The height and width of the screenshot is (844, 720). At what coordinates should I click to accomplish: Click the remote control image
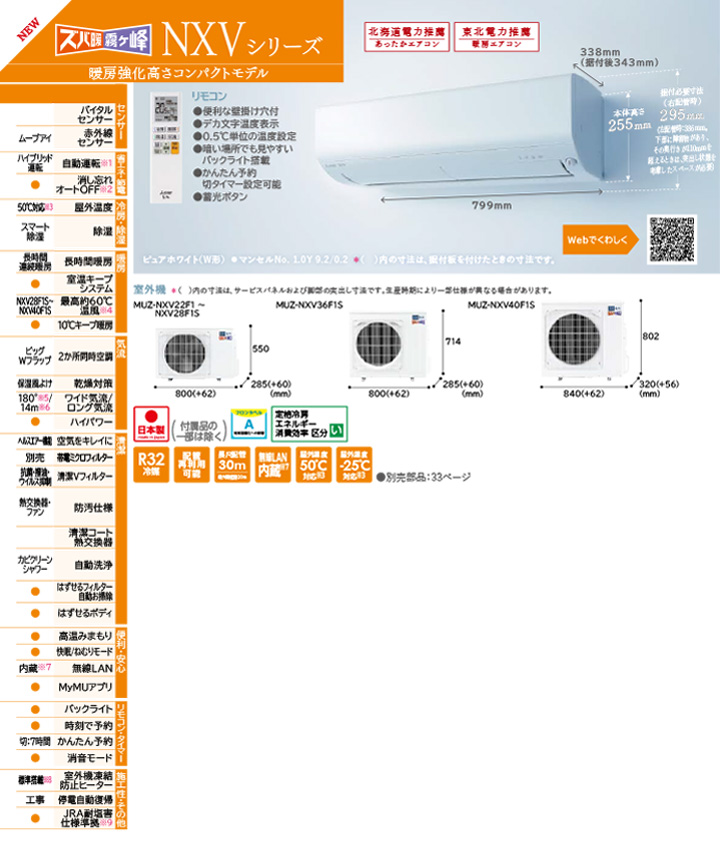(x=167, y=148)
